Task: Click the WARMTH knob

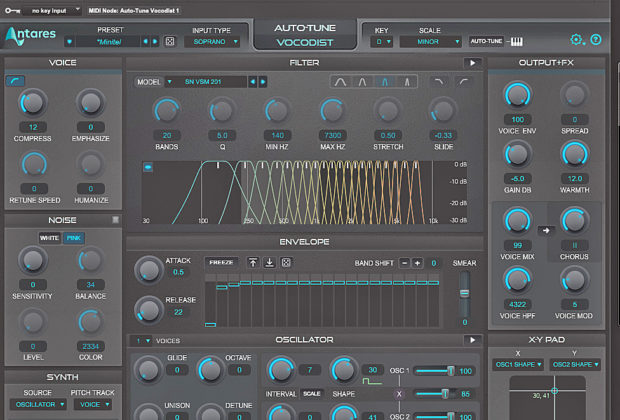Action: 574,155
